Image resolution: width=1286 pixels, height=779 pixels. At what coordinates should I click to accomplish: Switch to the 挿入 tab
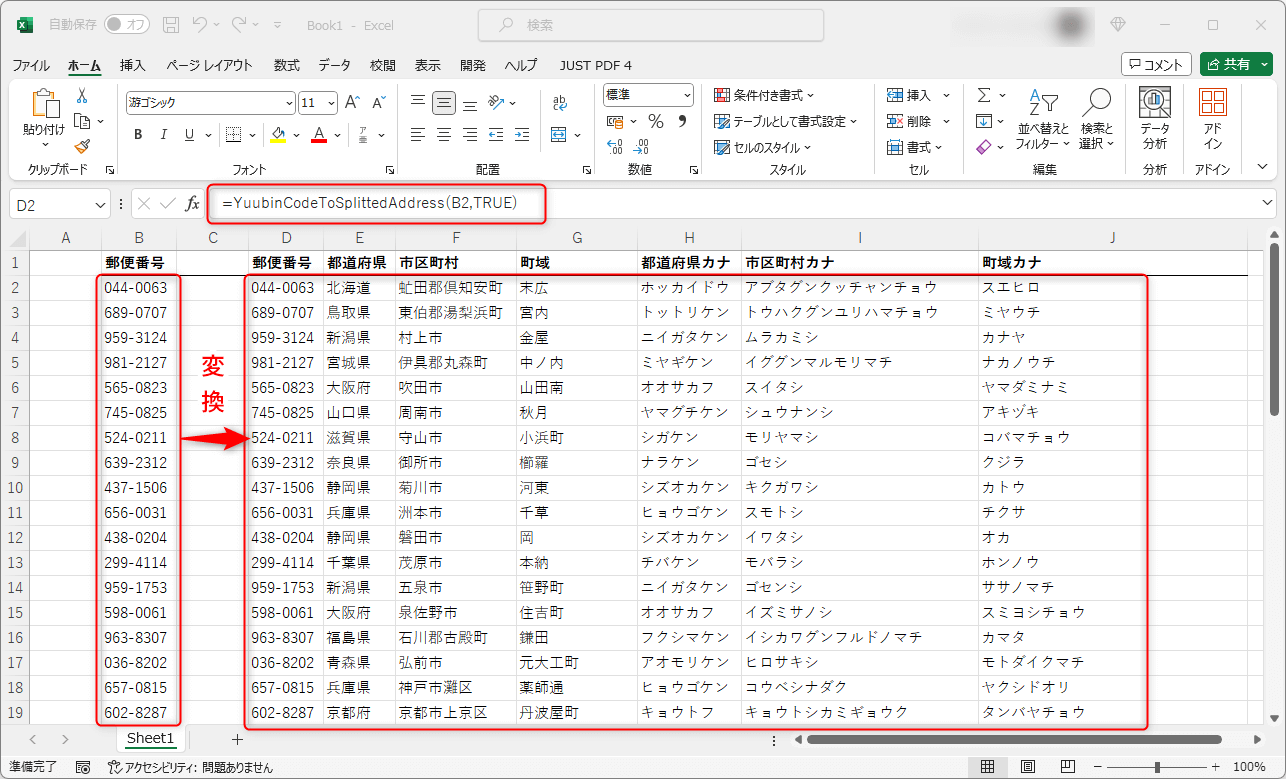click(133, 65)
